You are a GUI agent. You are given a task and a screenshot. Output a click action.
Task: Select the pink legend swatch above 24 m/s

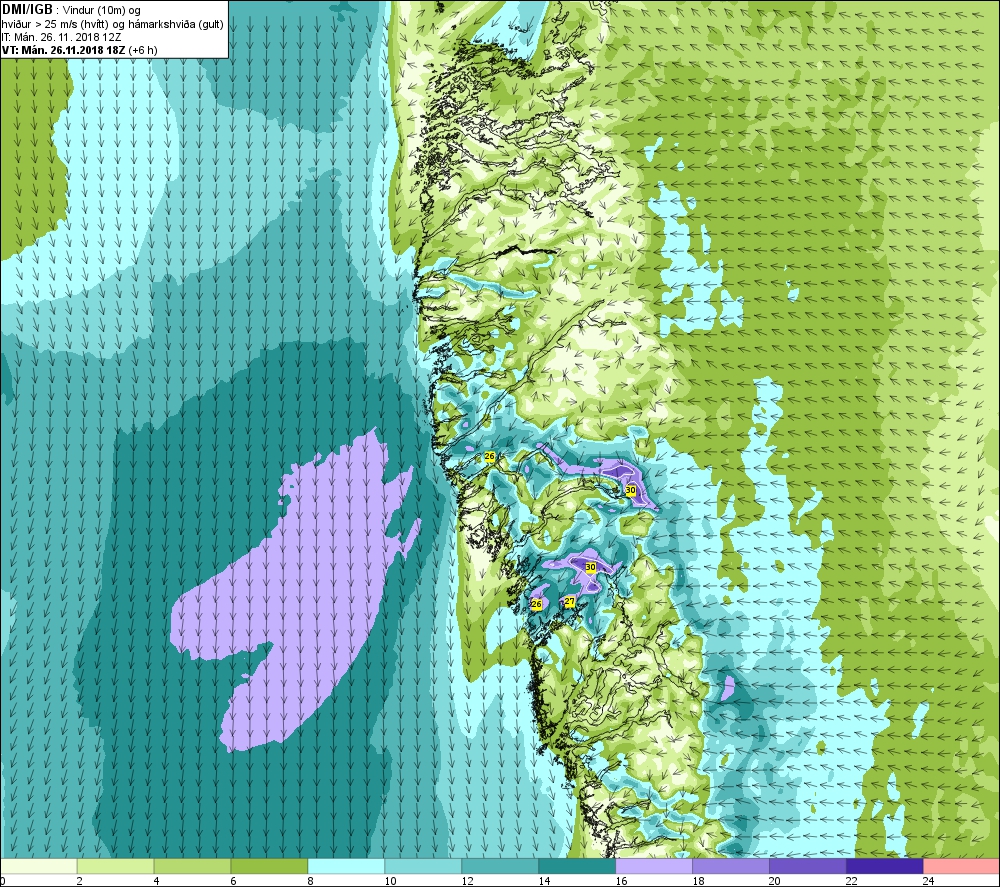pyautogui.click(x=962, y=866)
